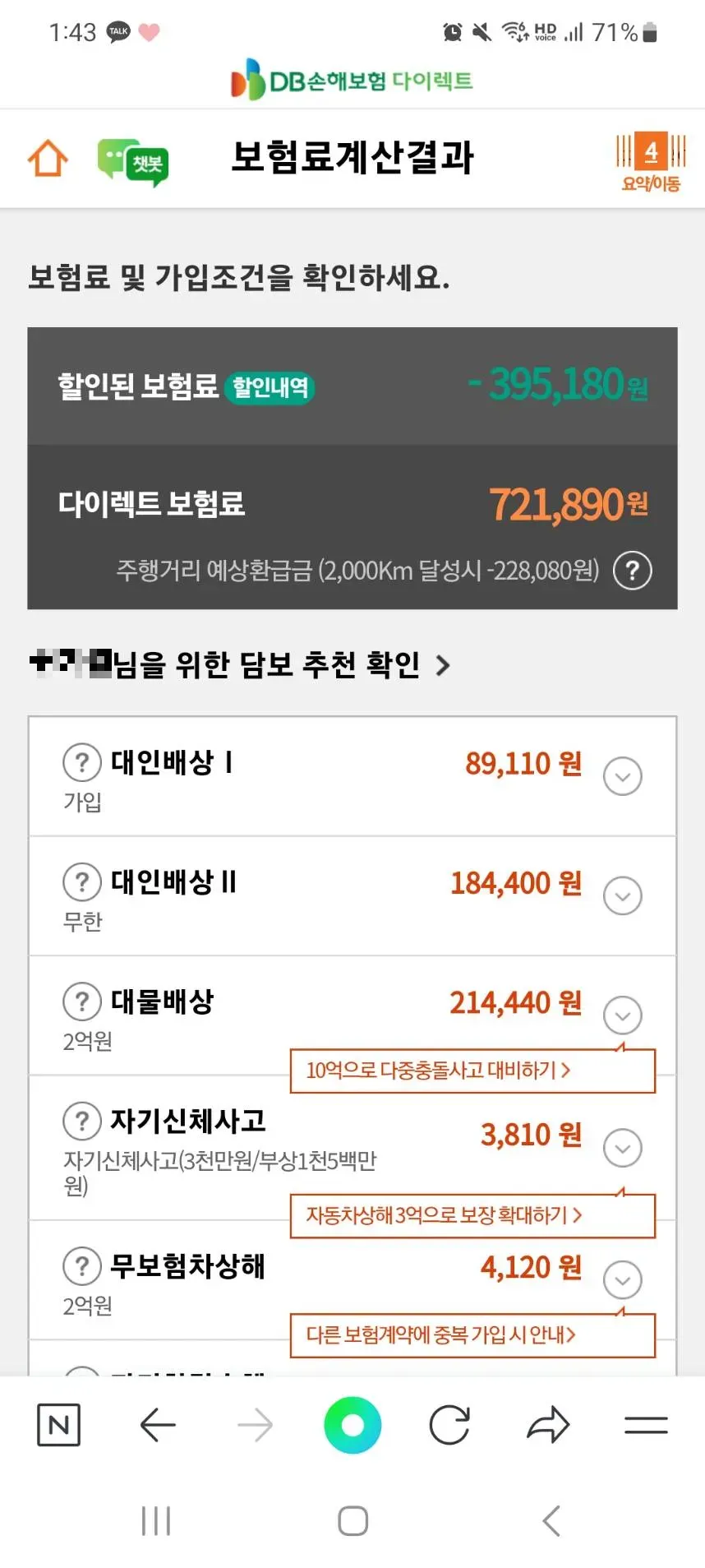Expand the 대인배상 II coverage details
The height and width of the screenshot is (1568, 705).
pos(622,895)
